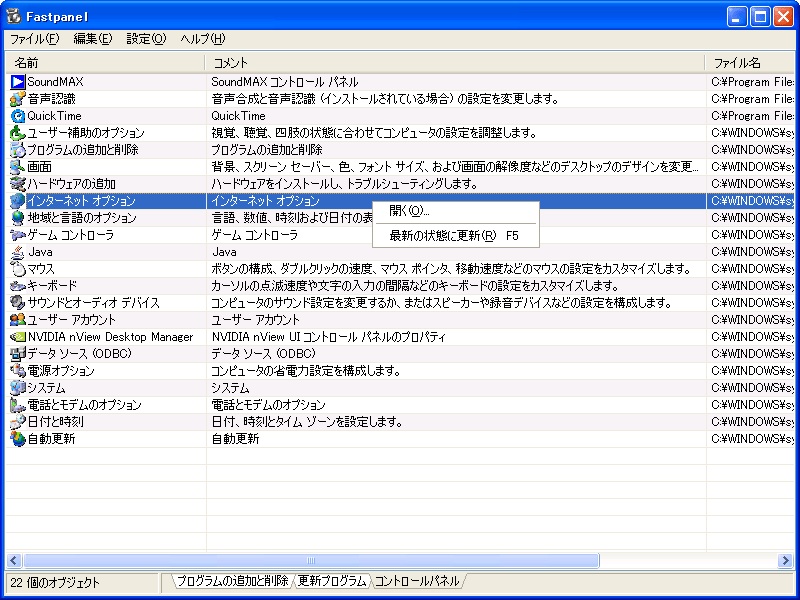Click the QuickTime icon in the list

click(18, 116)
